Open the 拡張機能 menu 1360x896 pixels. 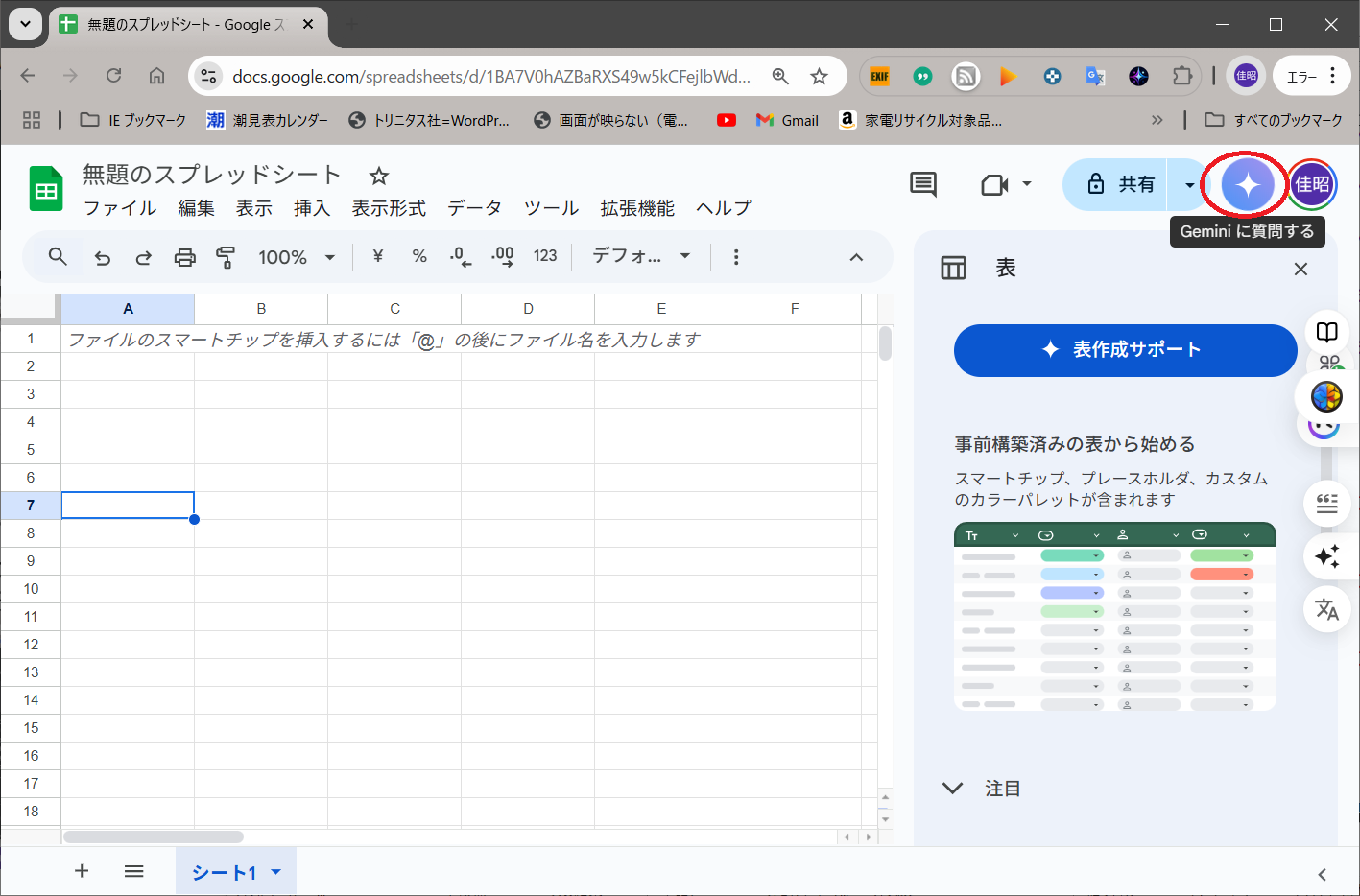tap(637, 208)
